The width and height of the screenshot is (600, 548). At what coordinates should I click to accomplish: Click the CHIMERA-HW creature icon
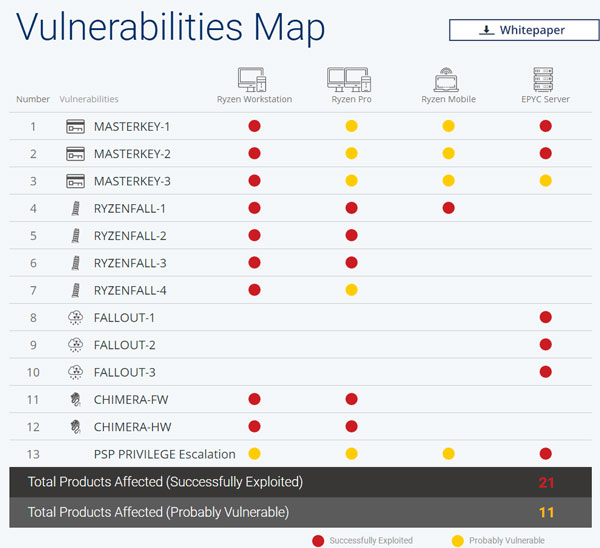point(75,427)
